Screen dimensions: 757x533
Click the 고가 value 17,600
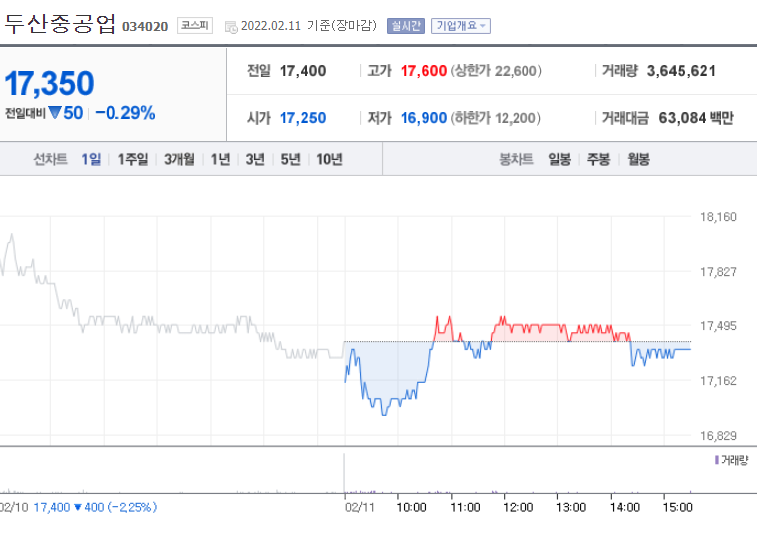coord(424,71)
